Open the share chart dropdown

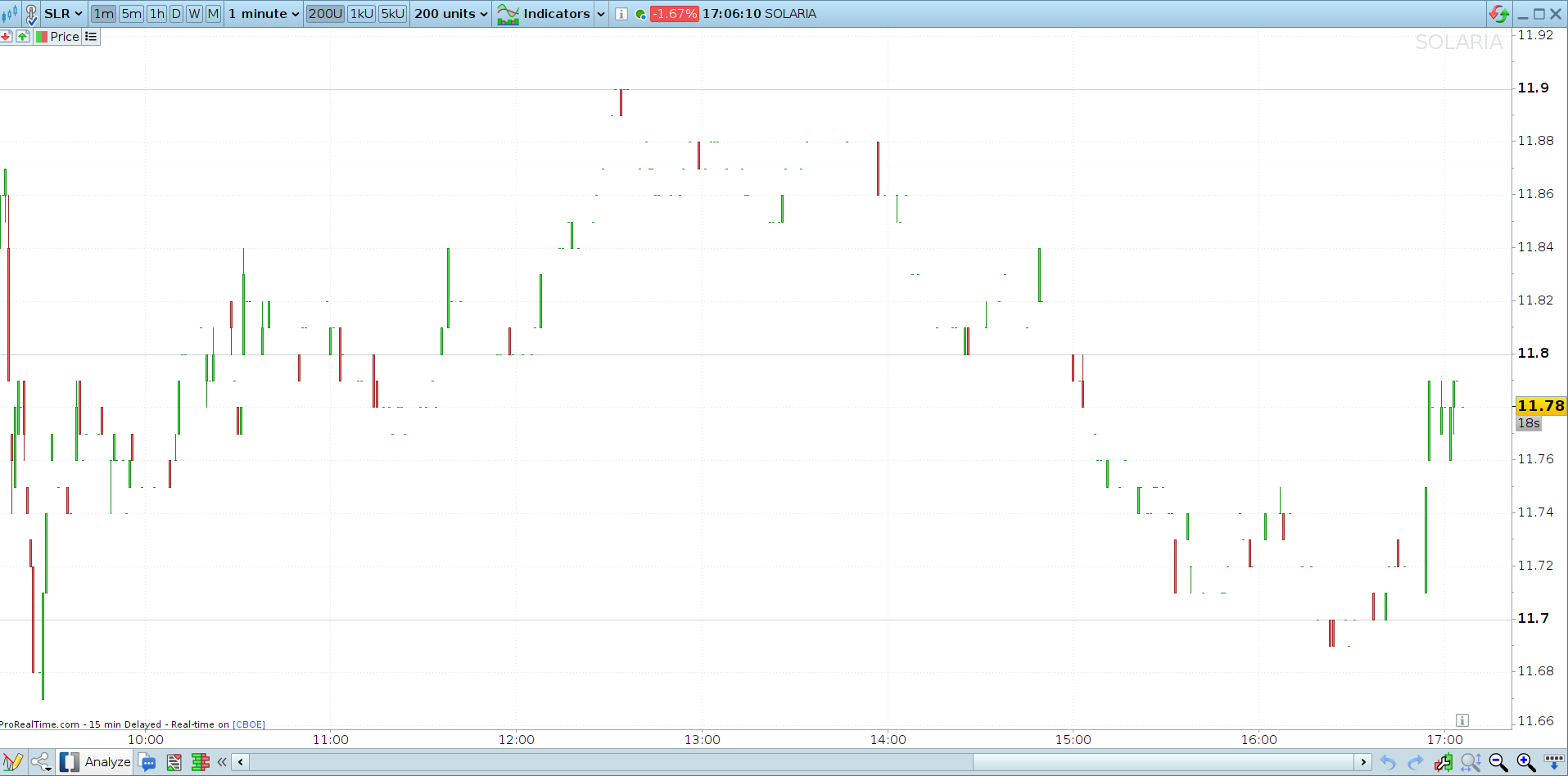42,762
